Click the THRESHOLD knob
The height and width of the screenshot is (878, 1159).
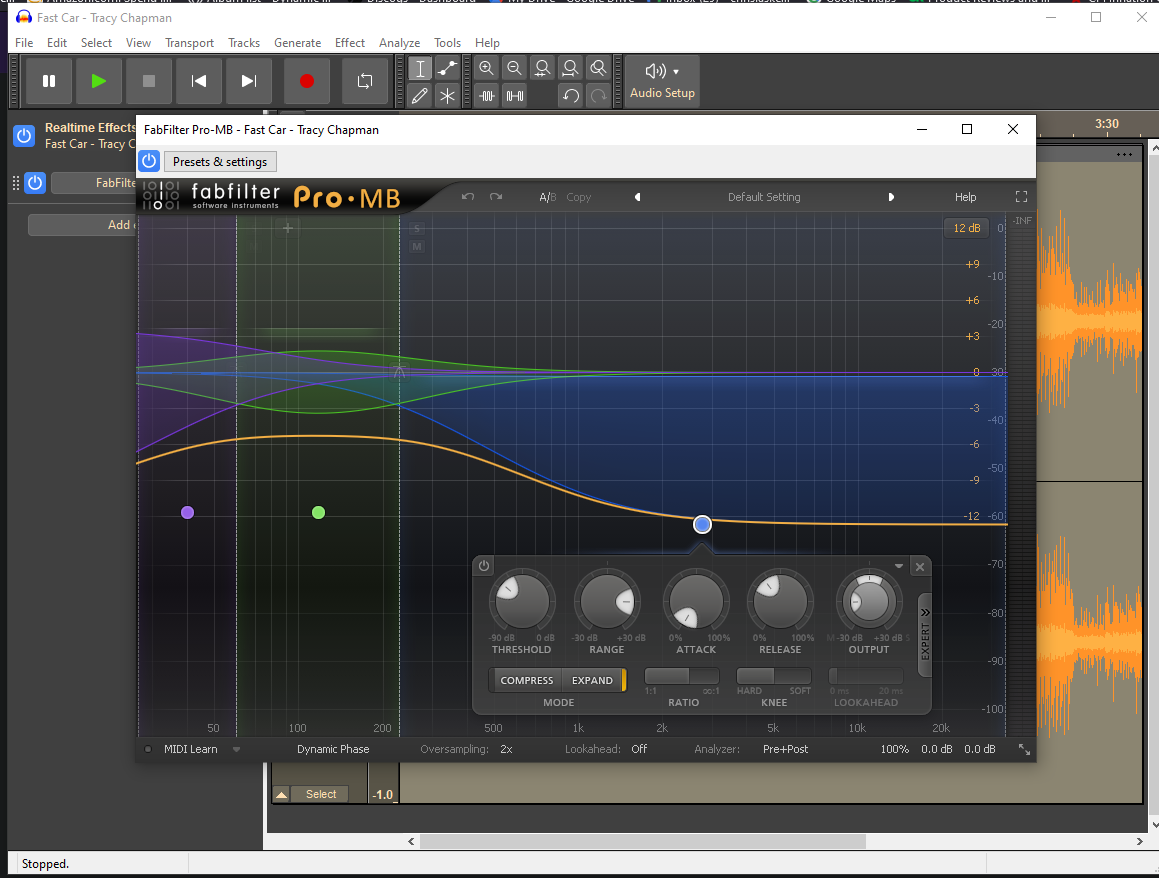pos(522,600)
